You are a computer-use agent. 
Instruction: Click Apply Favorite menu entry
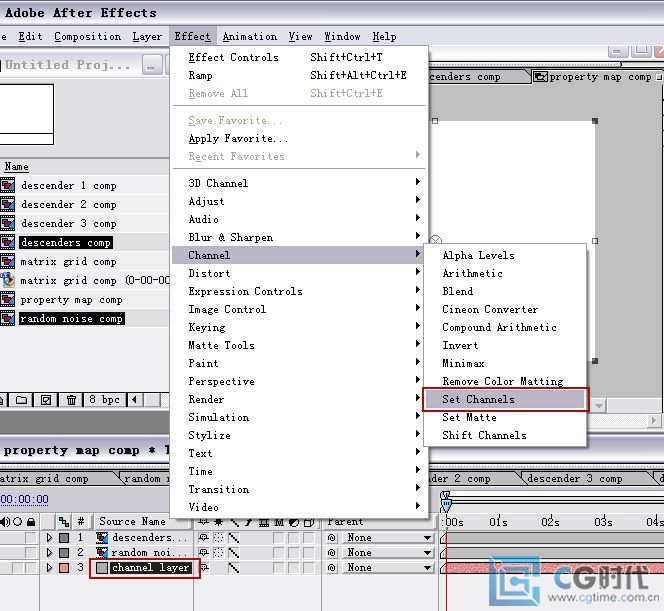tap(299, 138)
